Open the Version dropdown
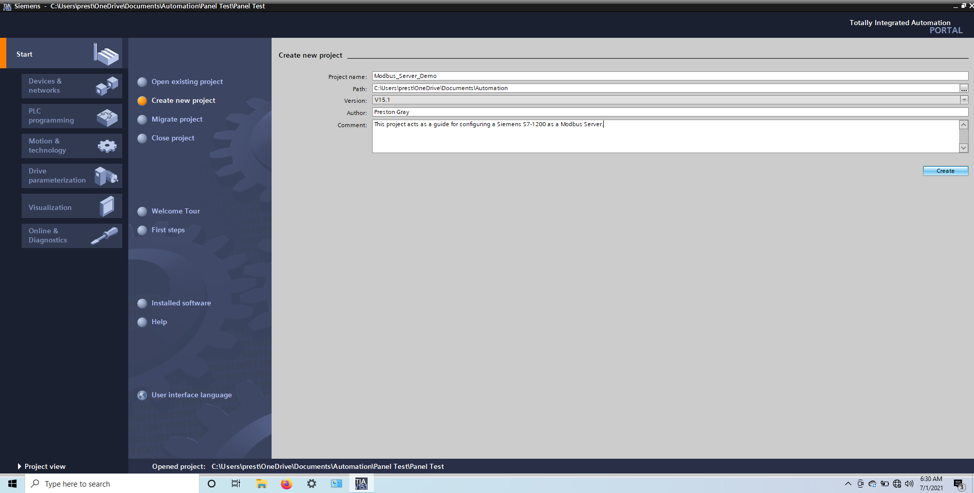This screenshot has width=974, height=493. click(964, 100)
